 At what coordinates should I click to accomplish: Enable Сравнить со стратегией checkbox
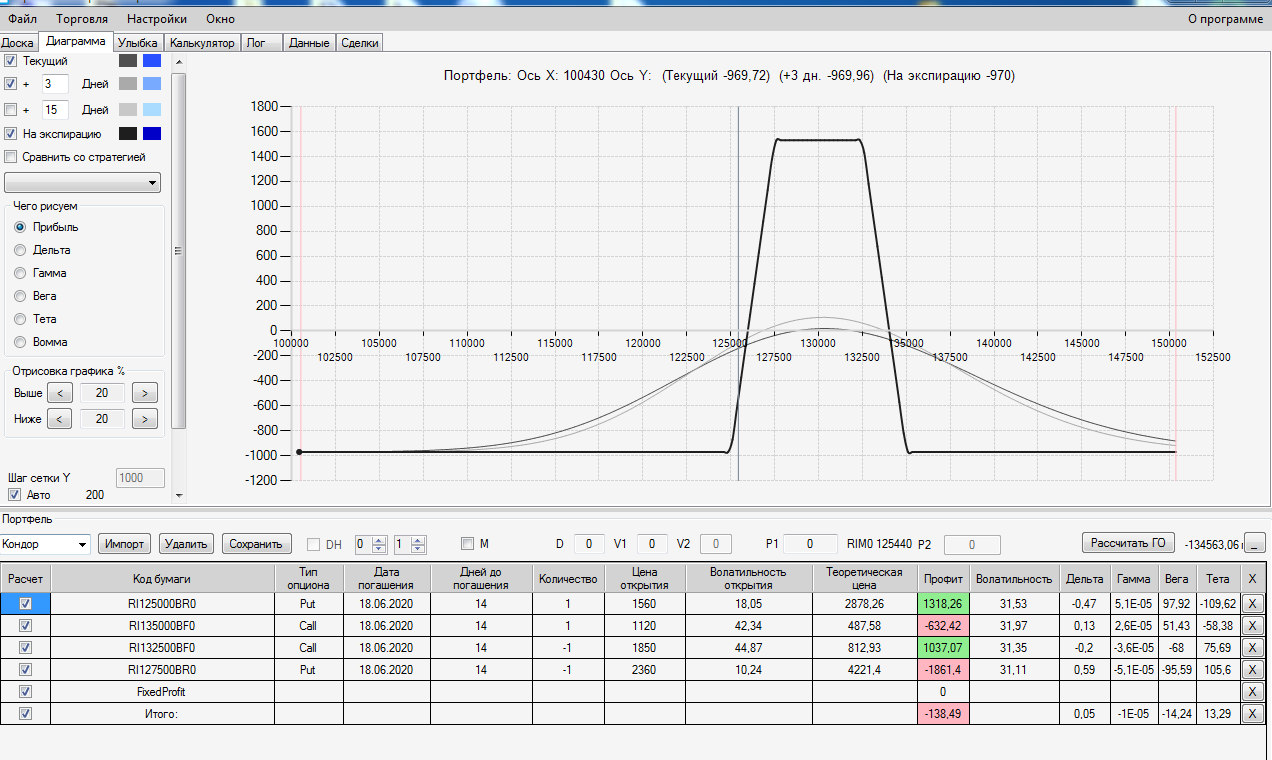point(11,157)
